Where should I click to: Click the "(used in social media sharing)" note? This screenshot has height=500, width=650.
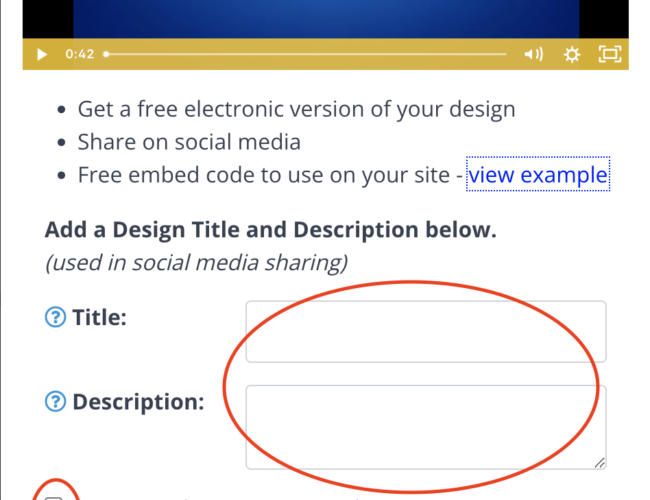pyautogui.click(x=196, y=263)
